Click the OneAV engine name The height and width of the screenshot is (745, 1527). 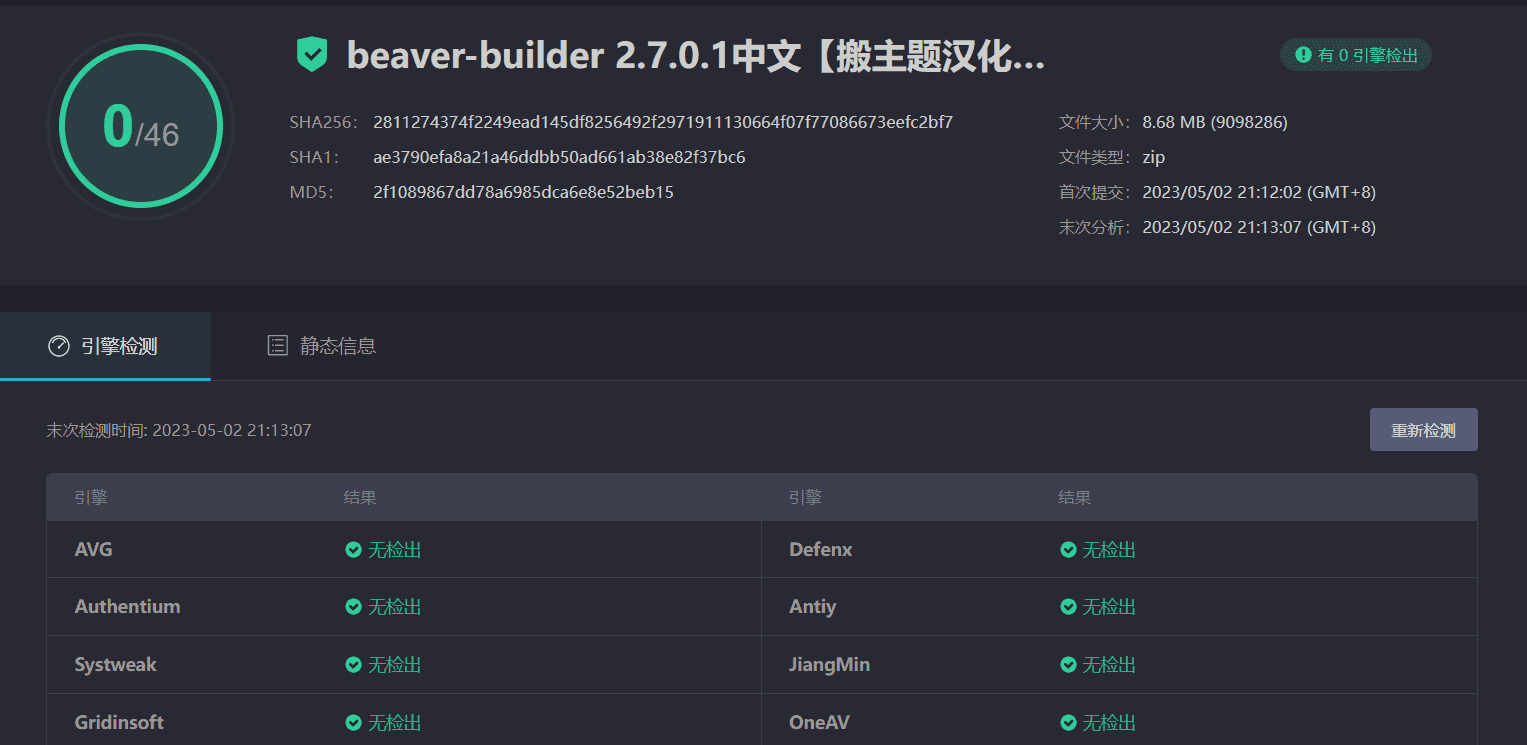coord(819,722)
